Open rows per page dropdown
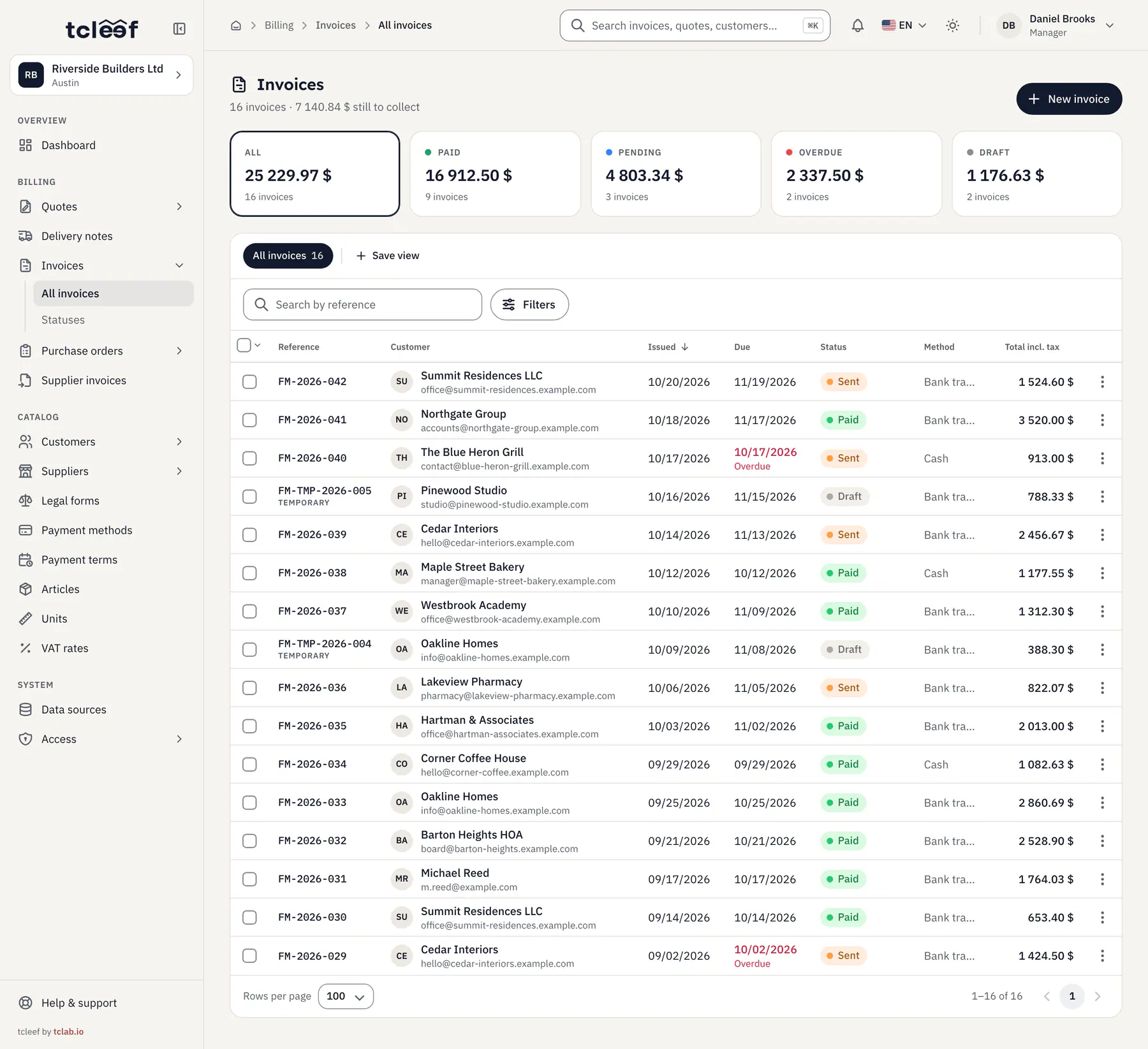This screenshot has height=1049, width=1148. pos(346,996)
